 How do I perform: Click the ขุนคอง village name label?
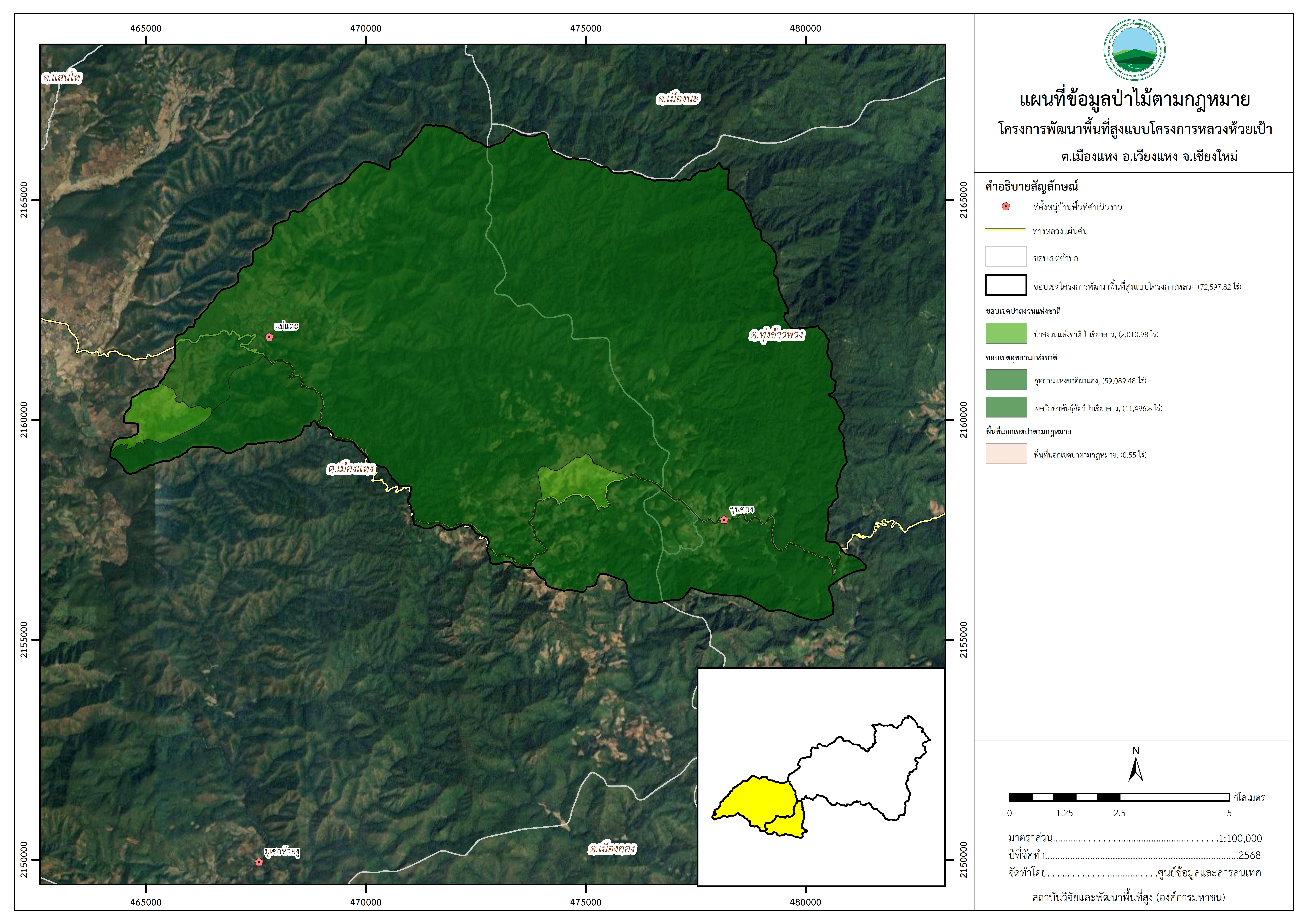(x=741, y=509)
